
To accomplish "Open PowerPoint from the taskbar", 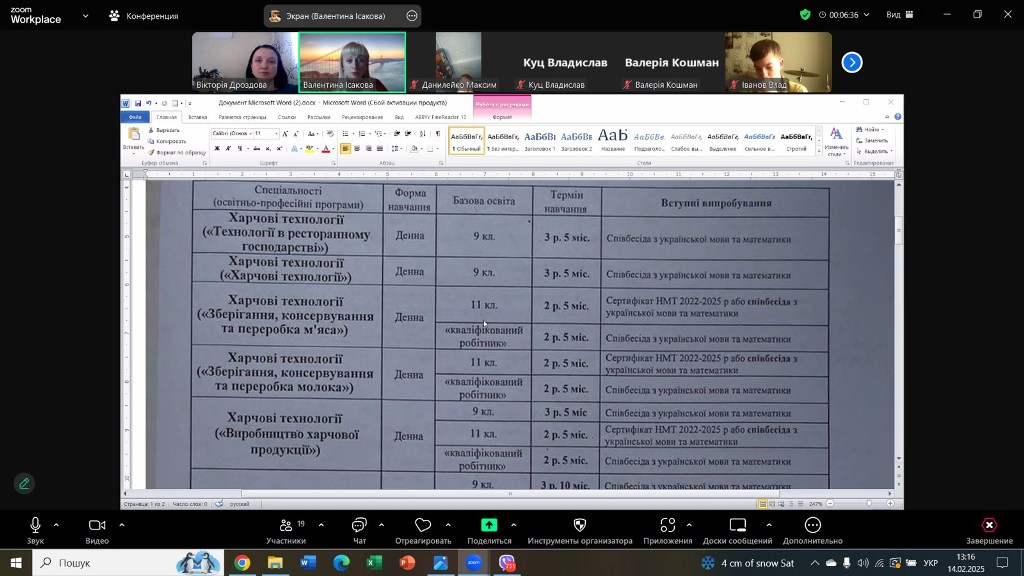I will [407, 563].
